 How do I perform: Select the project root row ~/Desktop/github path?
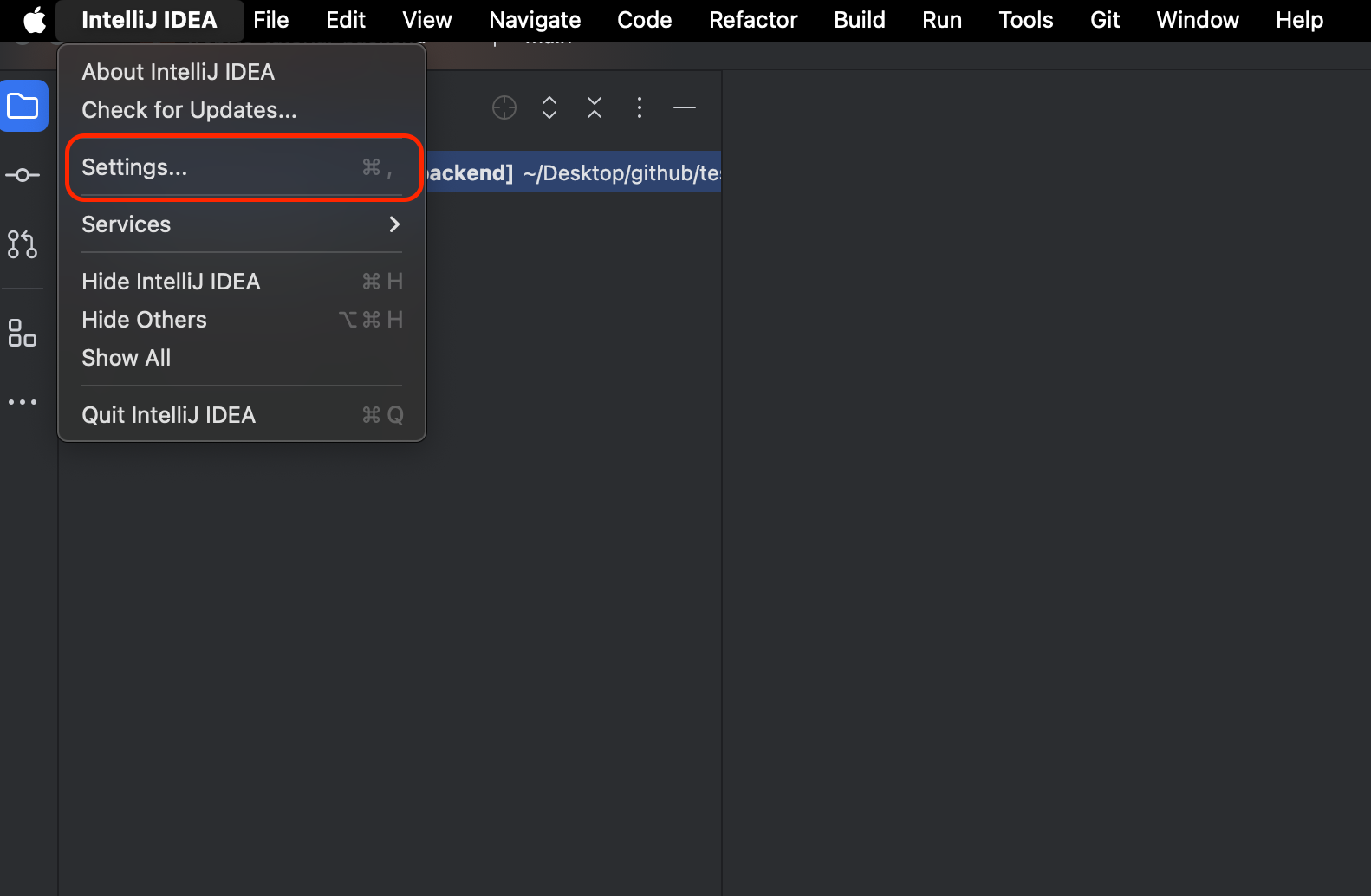coord(573,173)
